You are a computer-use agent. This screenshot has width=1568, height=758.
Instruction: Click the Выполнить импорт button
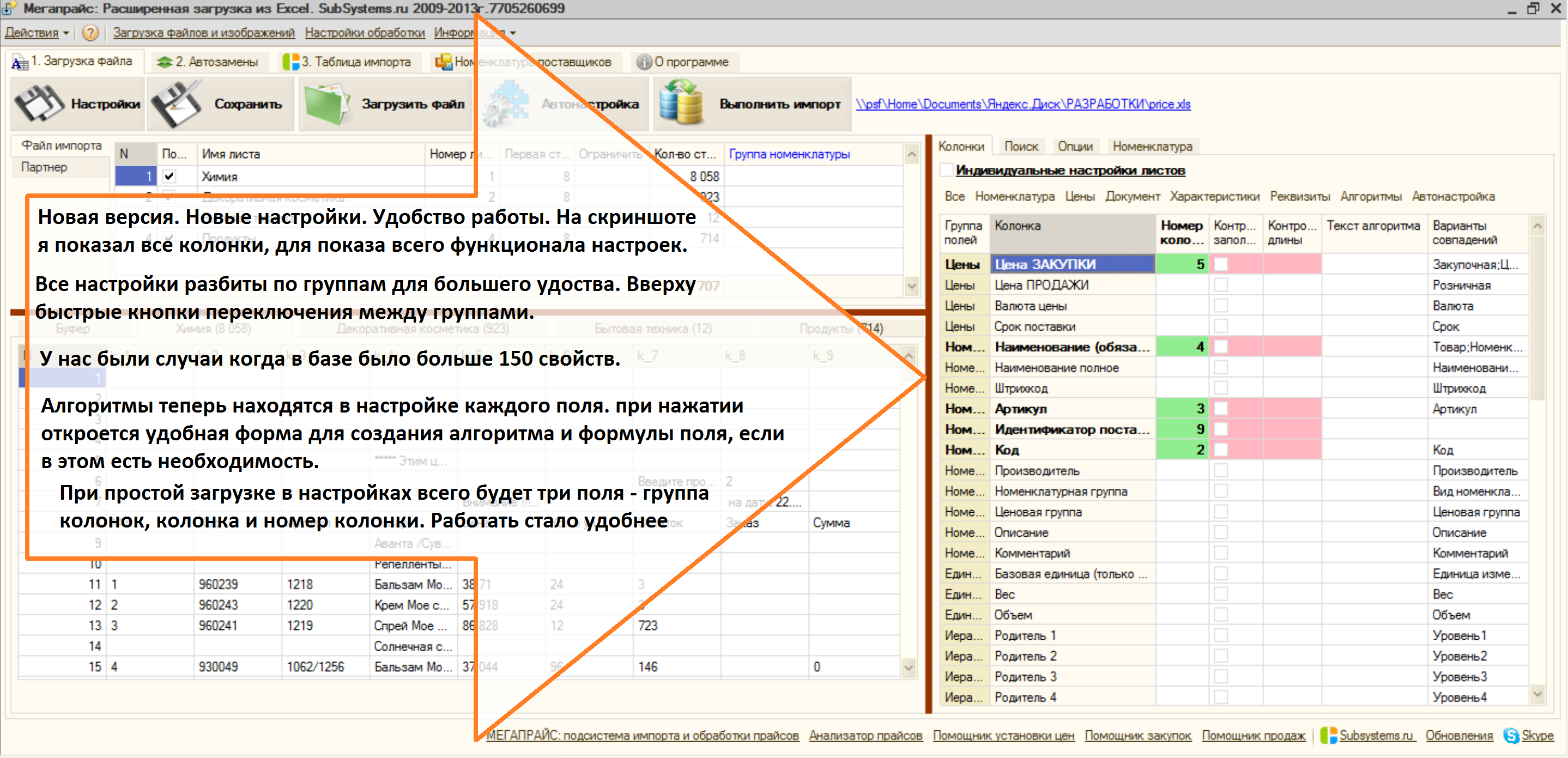coord(752,104)
